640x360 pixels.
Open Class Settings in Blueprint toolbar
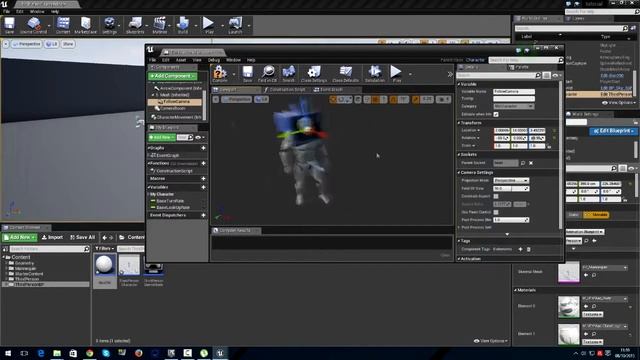pyautogui.click(x=313, y=74)
